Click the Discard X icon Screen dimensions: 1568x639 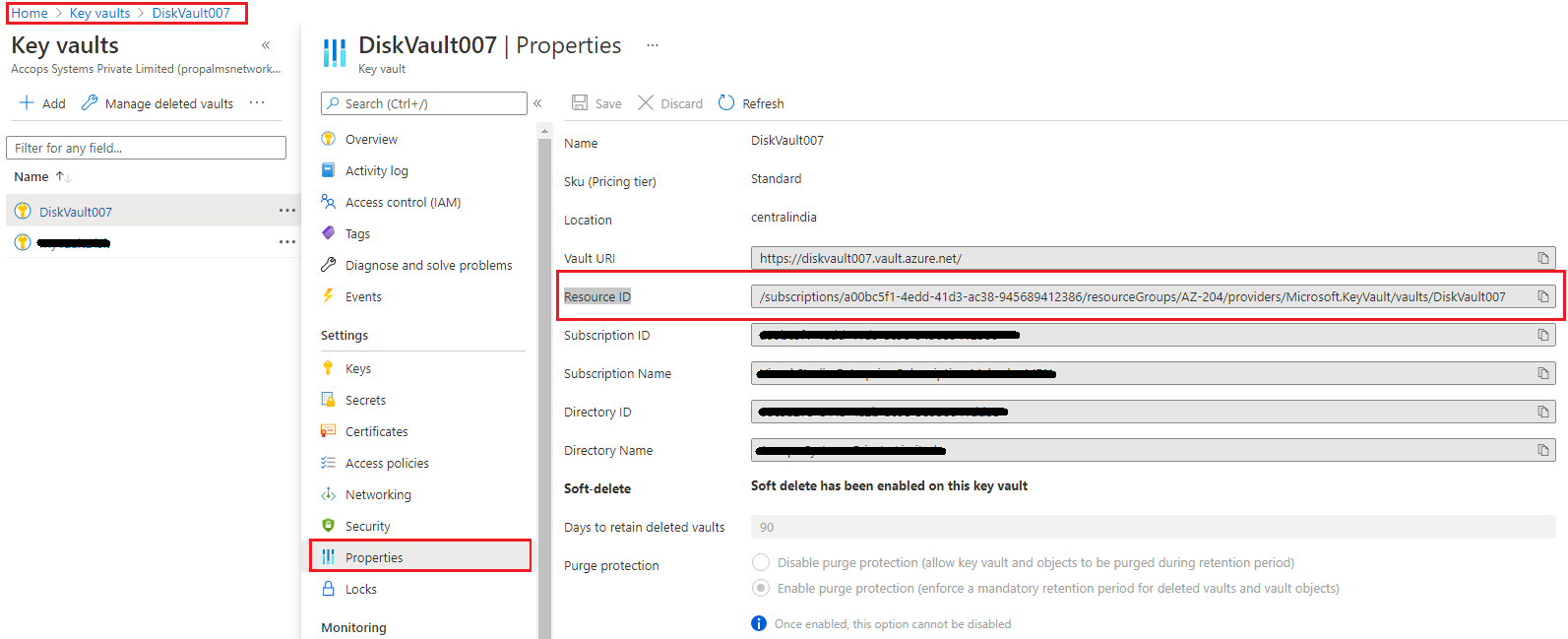[x=646, y=103]
